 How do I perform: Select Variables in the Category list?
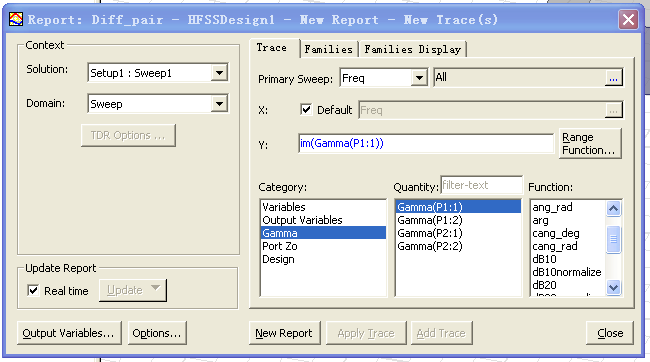point(323,207)
